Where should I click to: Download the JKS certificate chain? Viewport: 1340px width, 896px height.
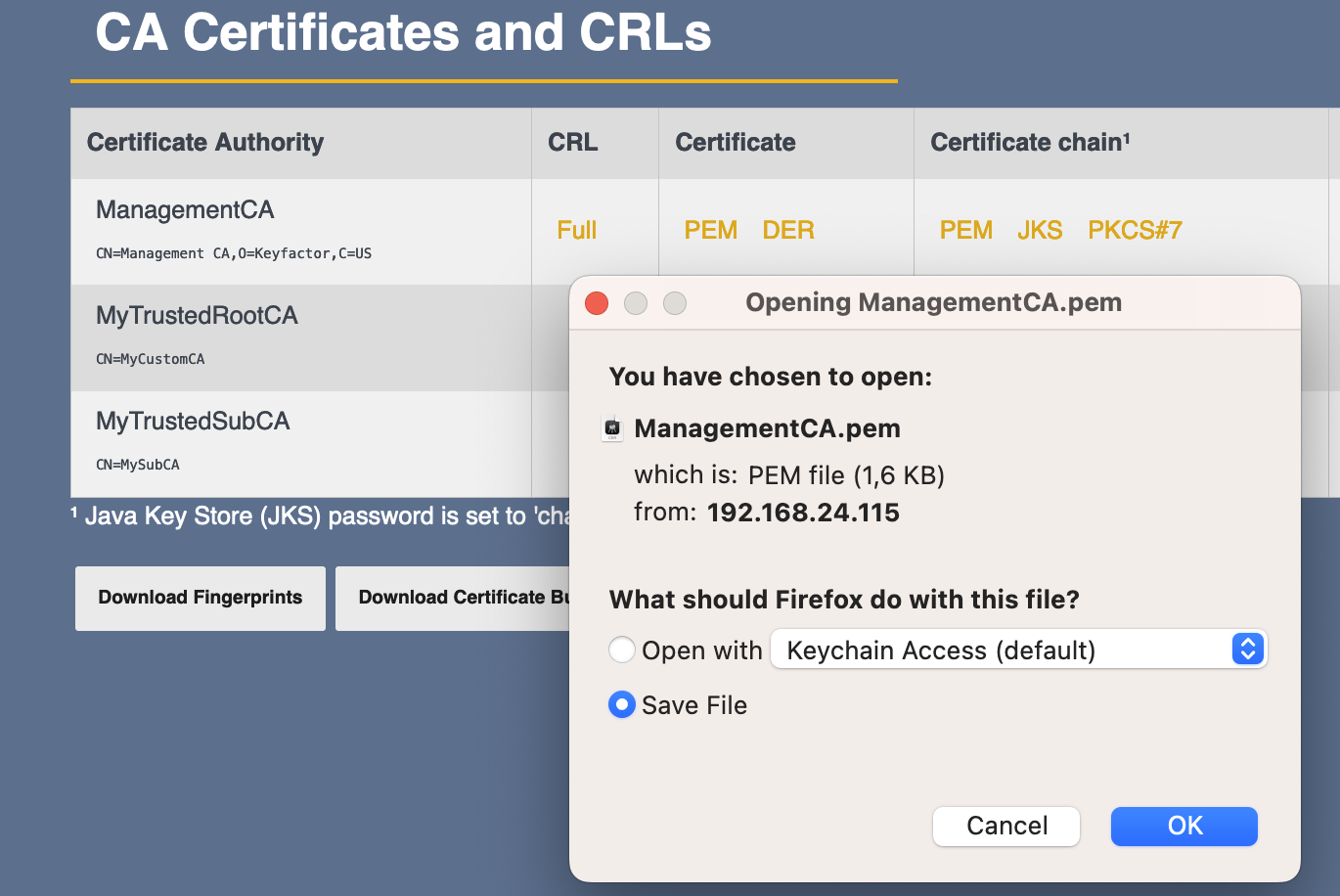tap(1039, 231)
